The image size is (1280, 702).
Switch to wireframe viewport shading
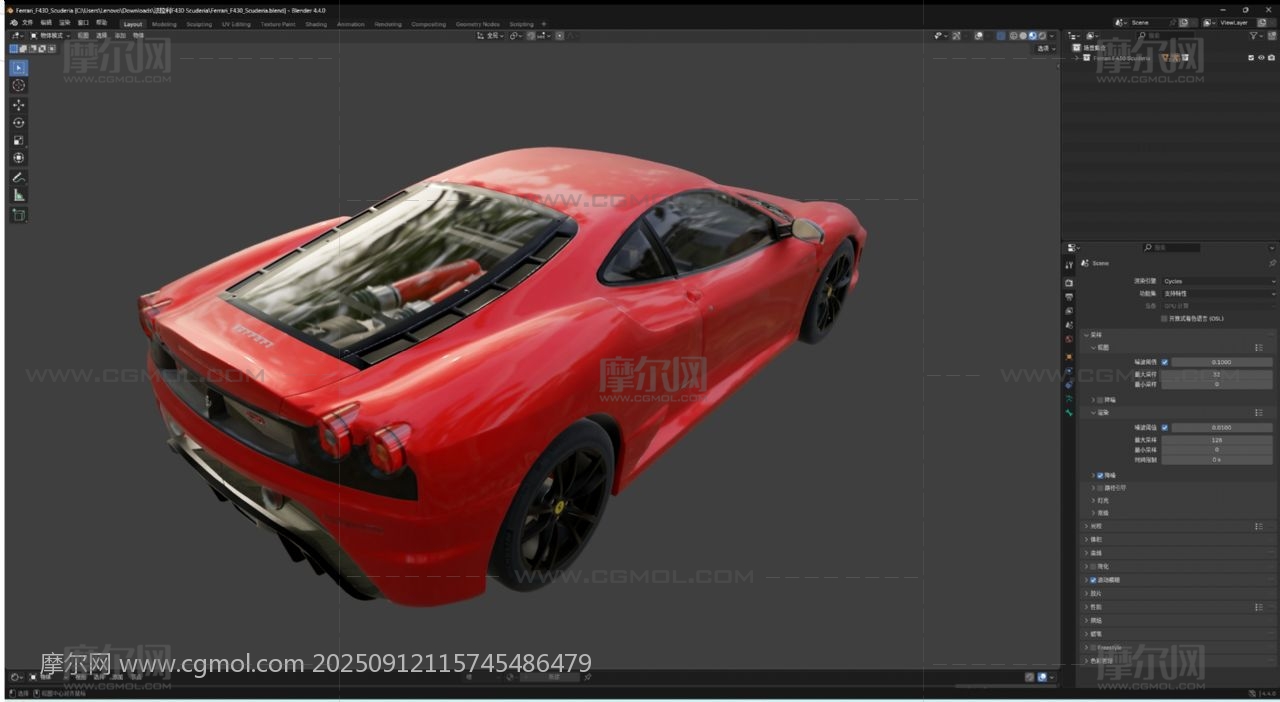[x=1013, y=36]
